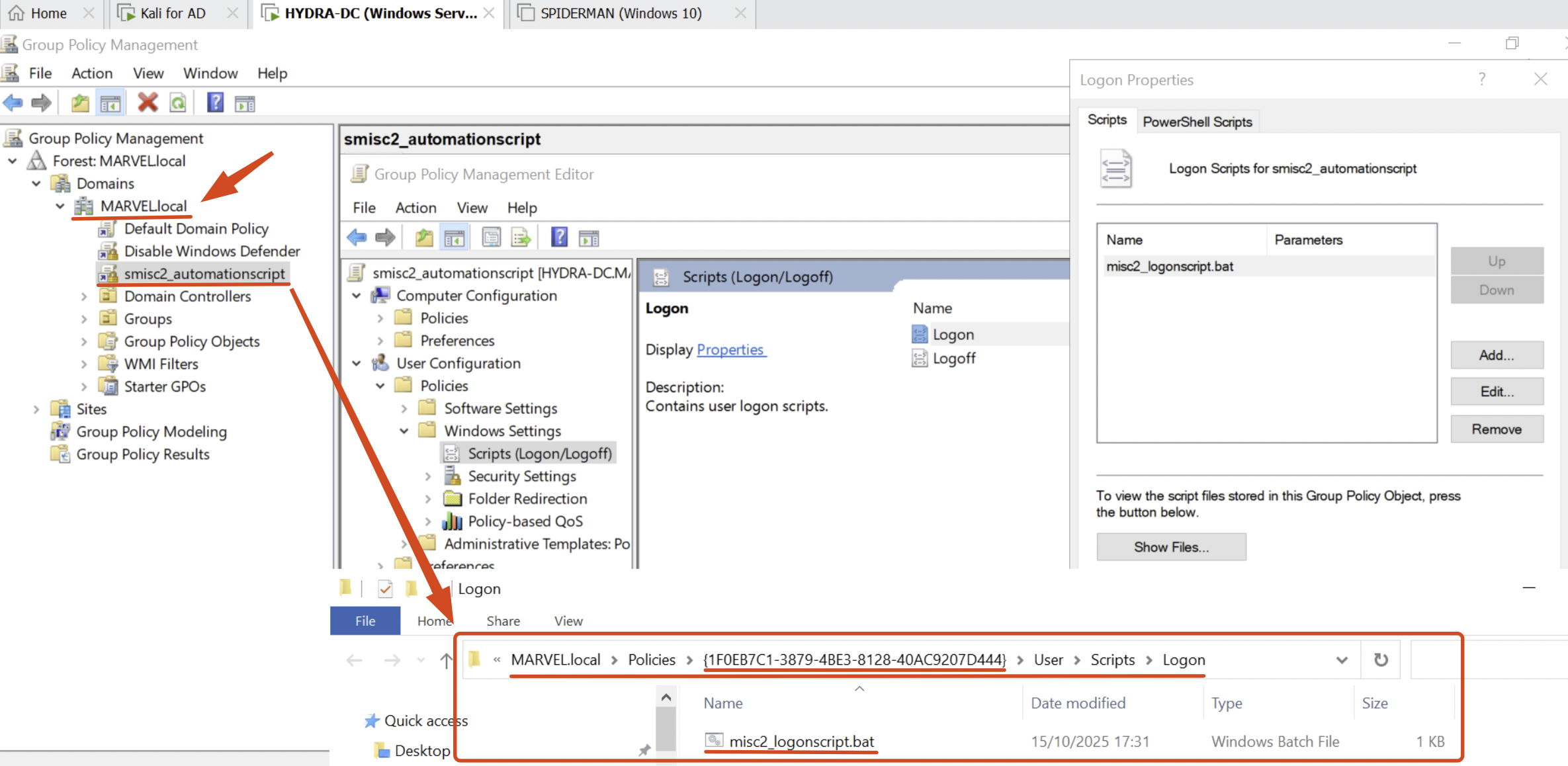Click refresh icon beside Explorer address bar
Image resolution: width=1568 pixels, height=766 pixels.
(x=1381, y=660)
